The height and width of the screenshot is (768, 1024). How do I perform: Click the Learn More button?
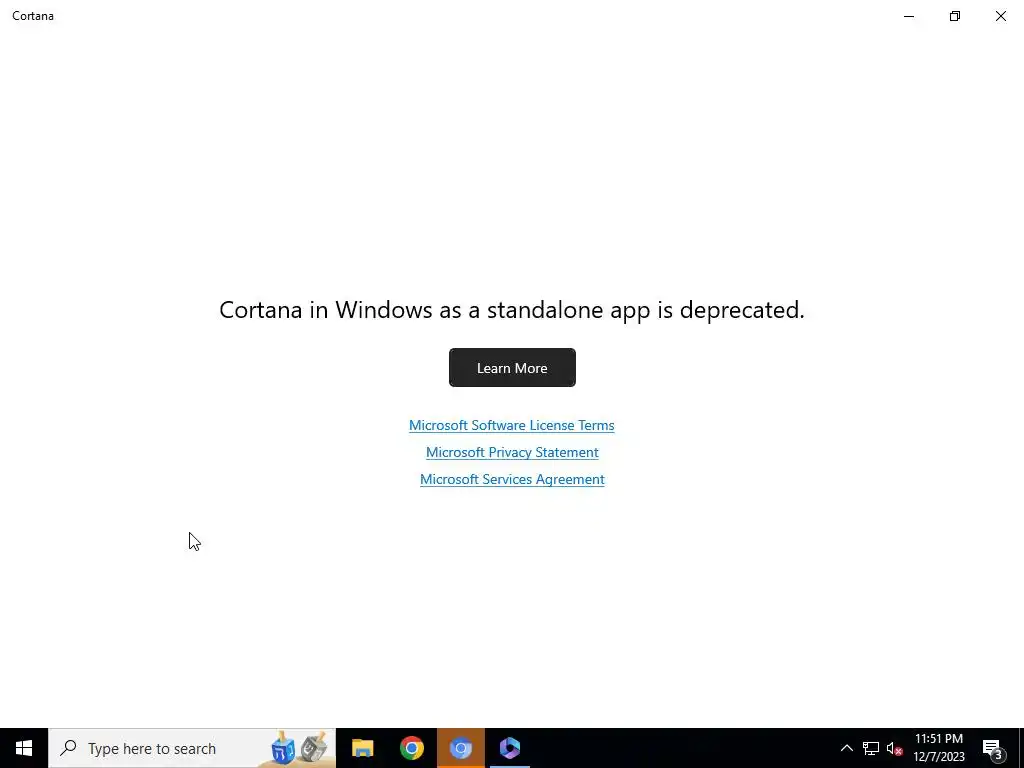[512, 368]
